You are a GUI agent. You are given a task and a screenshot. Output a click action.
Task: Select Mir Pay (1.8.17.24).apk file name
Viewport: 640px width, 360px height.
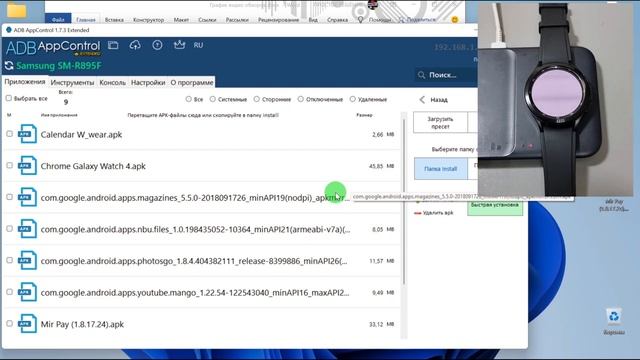tap(82, 324)
